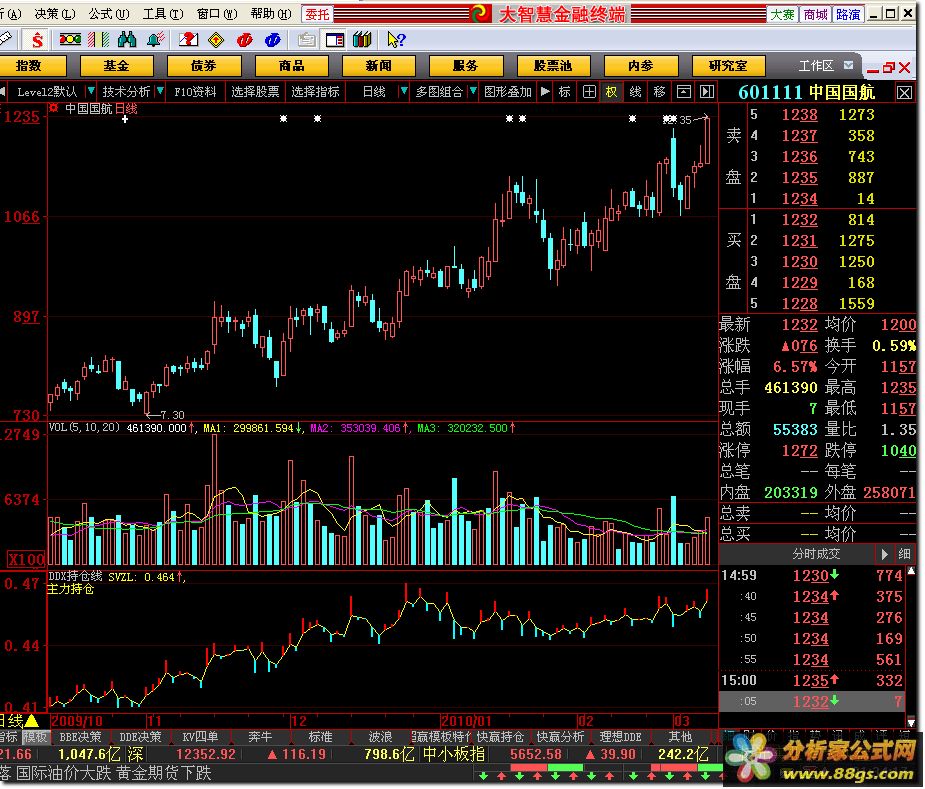Close the 中国国航 quote panel X box
925x789 pixels.
(904, 93)
